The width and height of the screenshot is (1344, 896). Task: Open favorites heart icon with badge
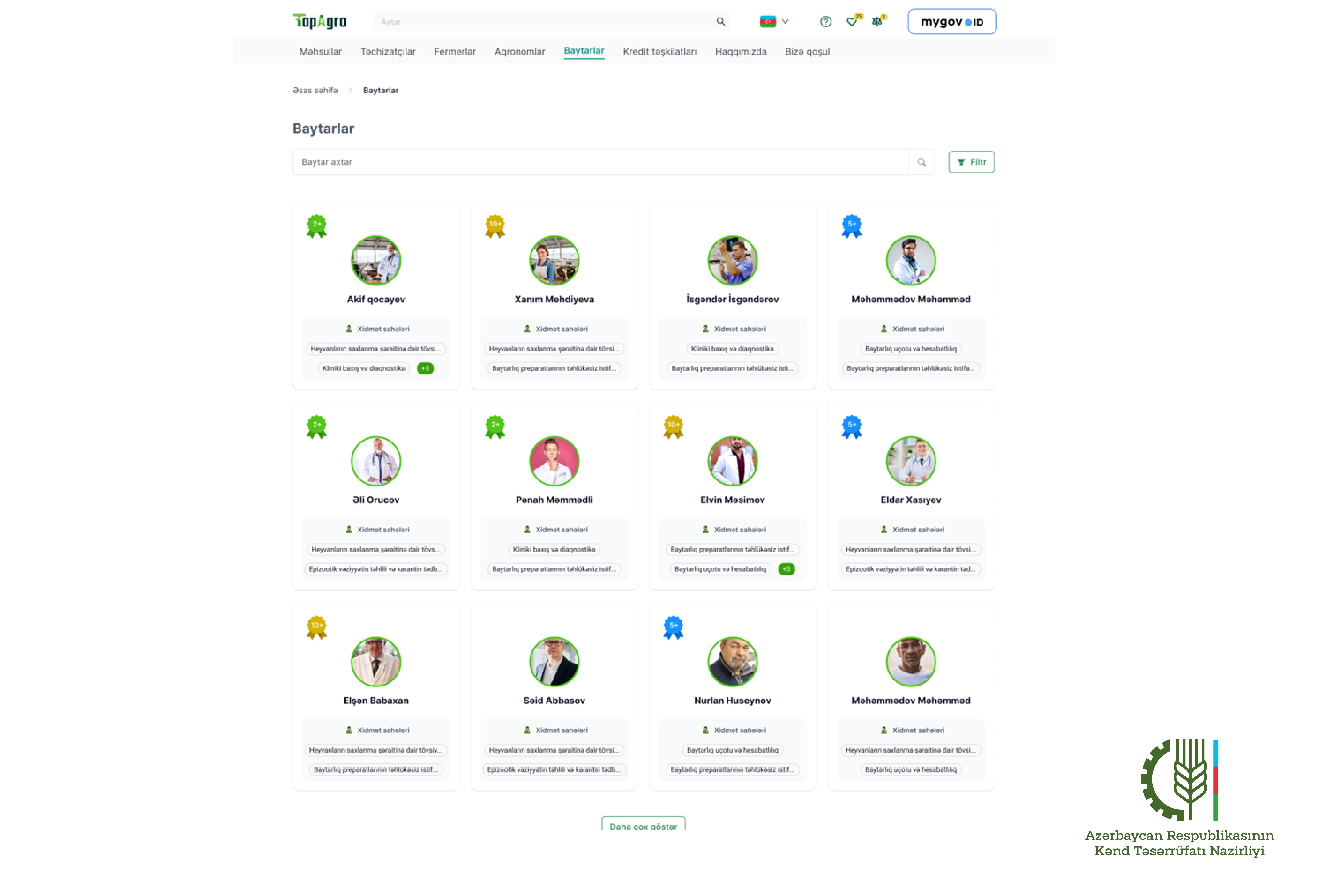point(851,22)
